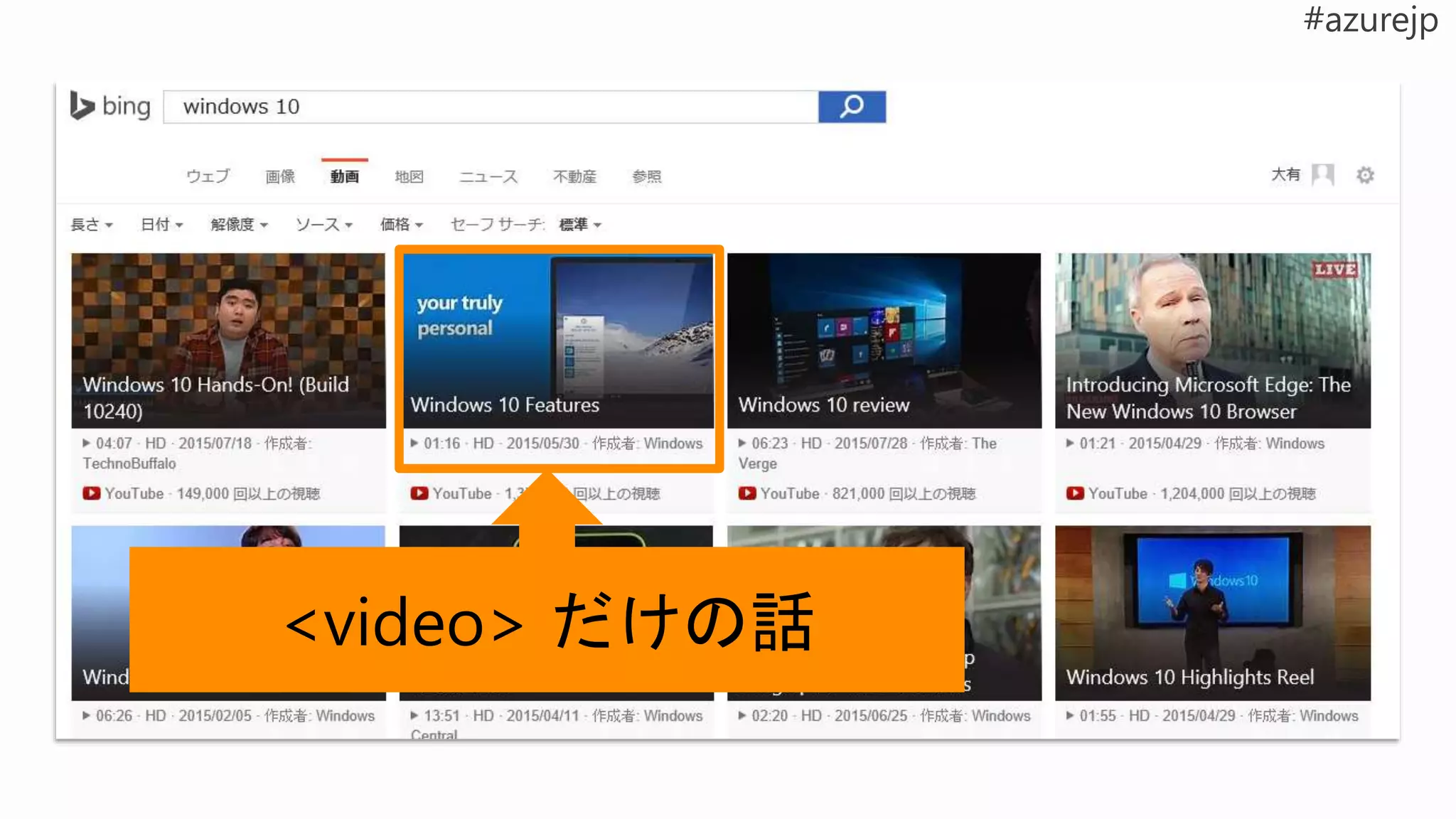Viewport: 1456px width, 819px height.
Task: Change SafeSearch 標準 setting dropdown
Action: pos(579,225)
